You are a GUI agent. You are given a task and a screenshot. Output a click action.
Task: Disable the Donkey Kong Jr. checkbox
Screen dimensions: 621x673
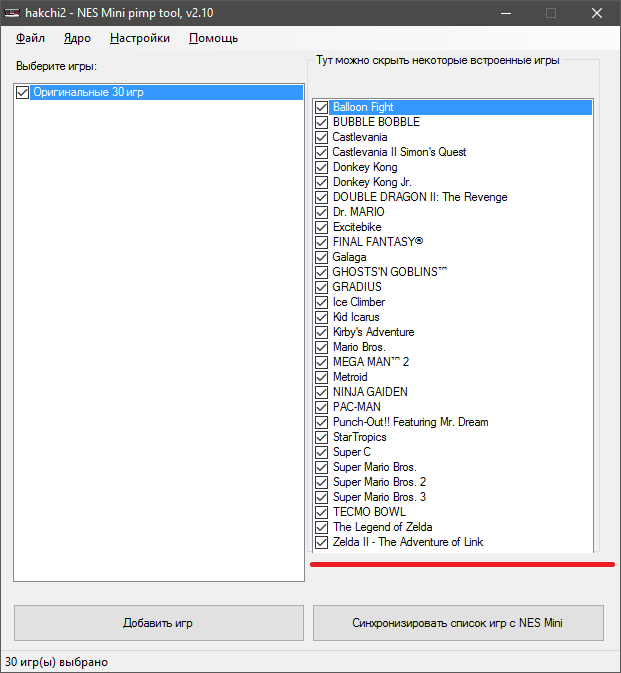[321, 182]
